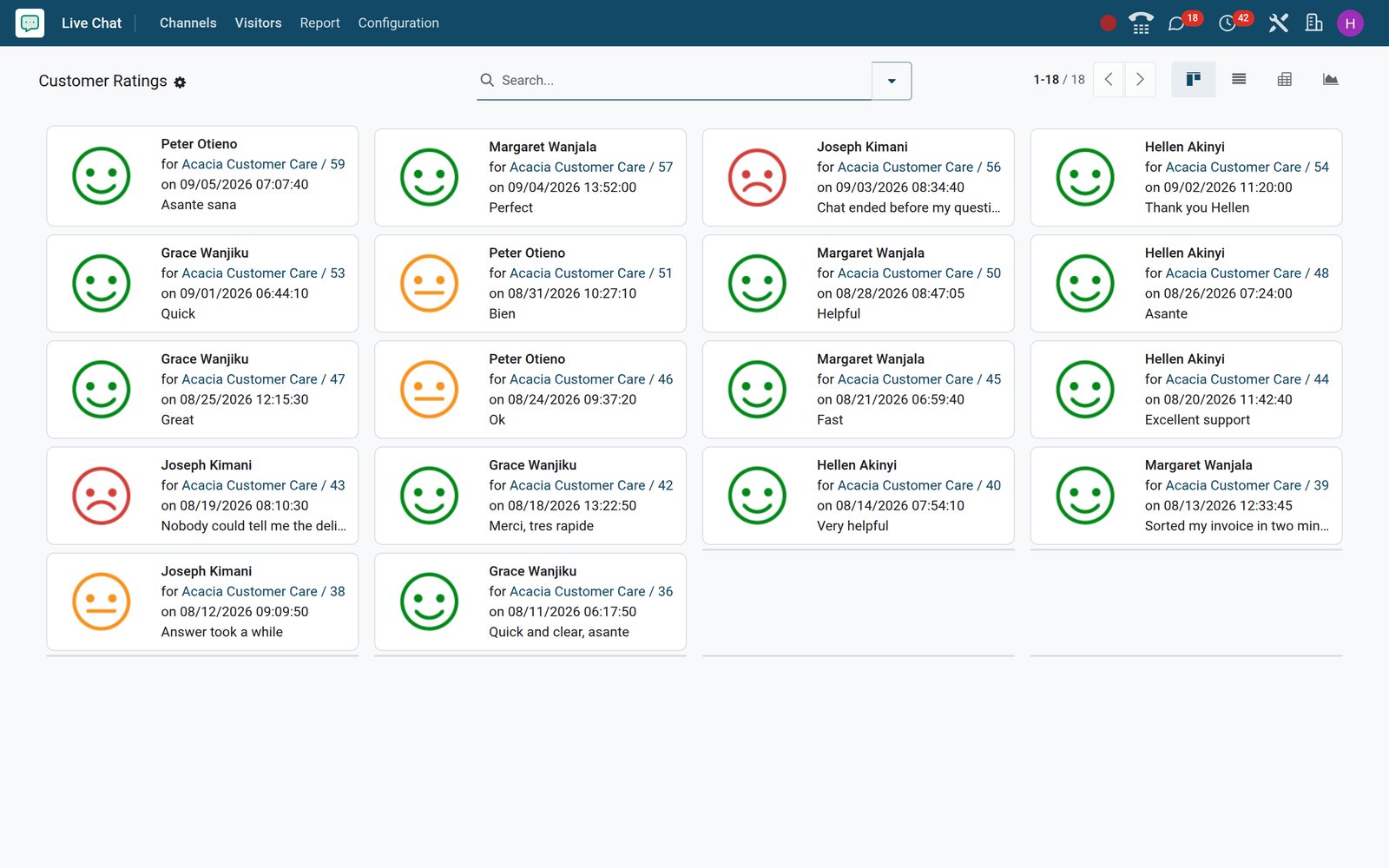
Task: Click the Customer Ratings gear icon
Action: pos(180,82)
